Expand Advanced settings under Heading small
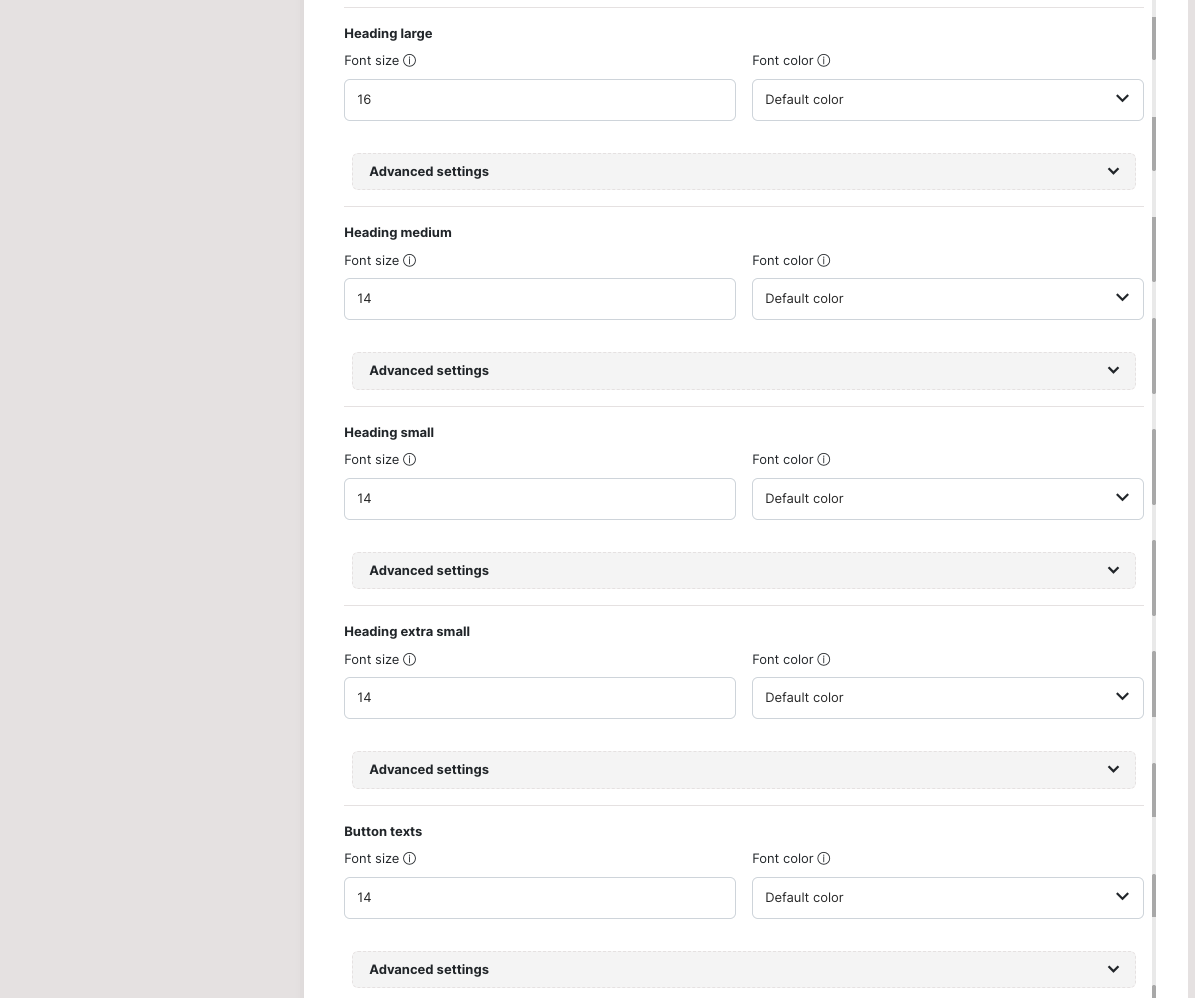The height and width of the screenshot is (998, 1195). [x=743, y=571]
